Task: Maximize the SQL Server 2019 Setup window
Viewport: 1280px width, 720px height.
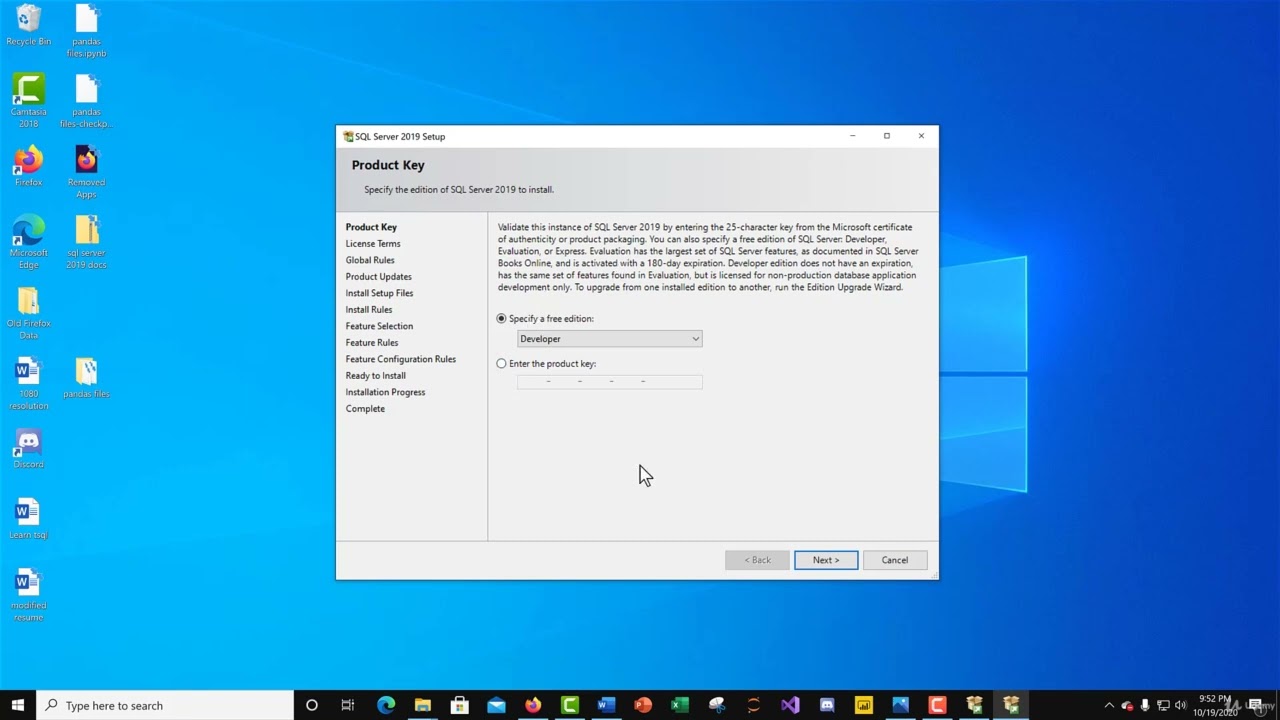Action: [886, 136]
